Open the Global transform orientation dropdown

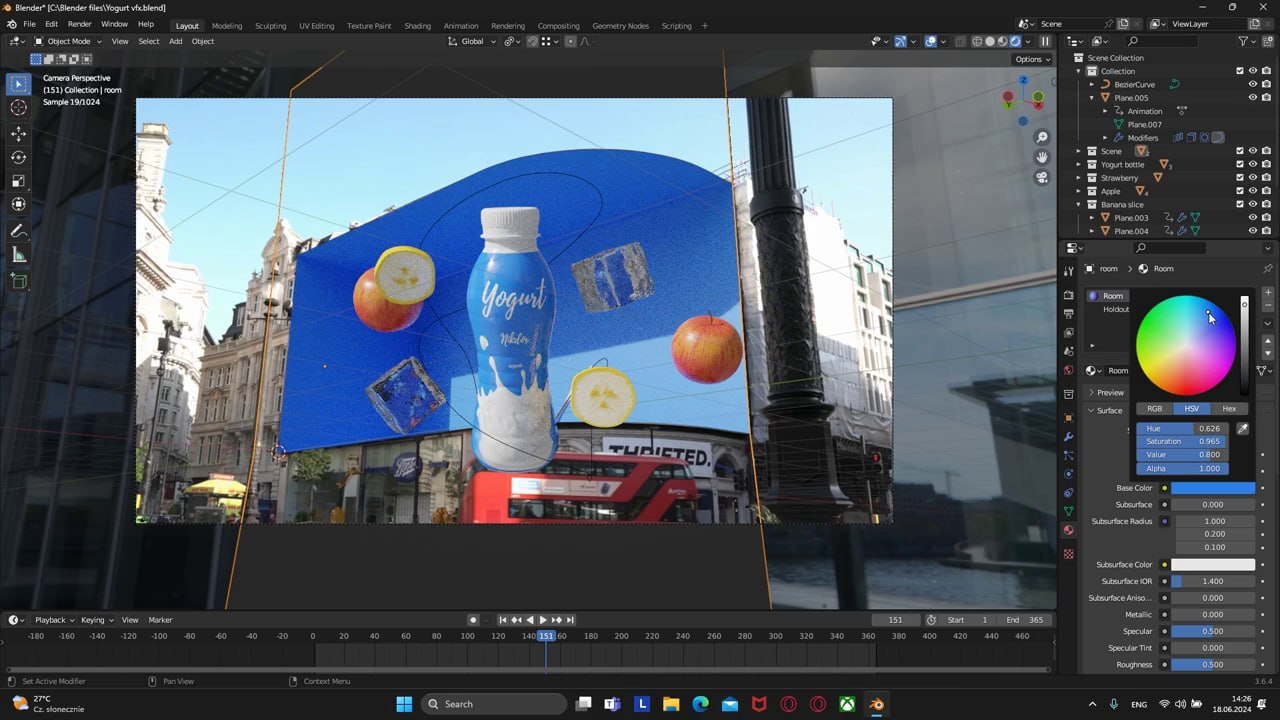[470, 41]
